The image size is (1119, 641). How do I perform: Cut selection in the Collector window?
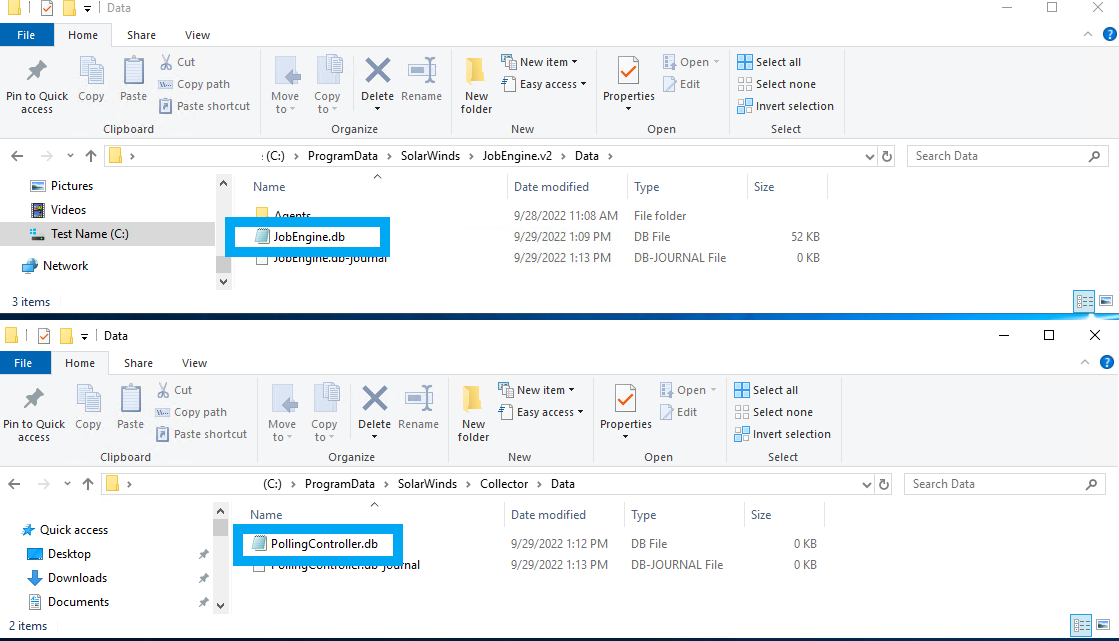click(174, 390)
